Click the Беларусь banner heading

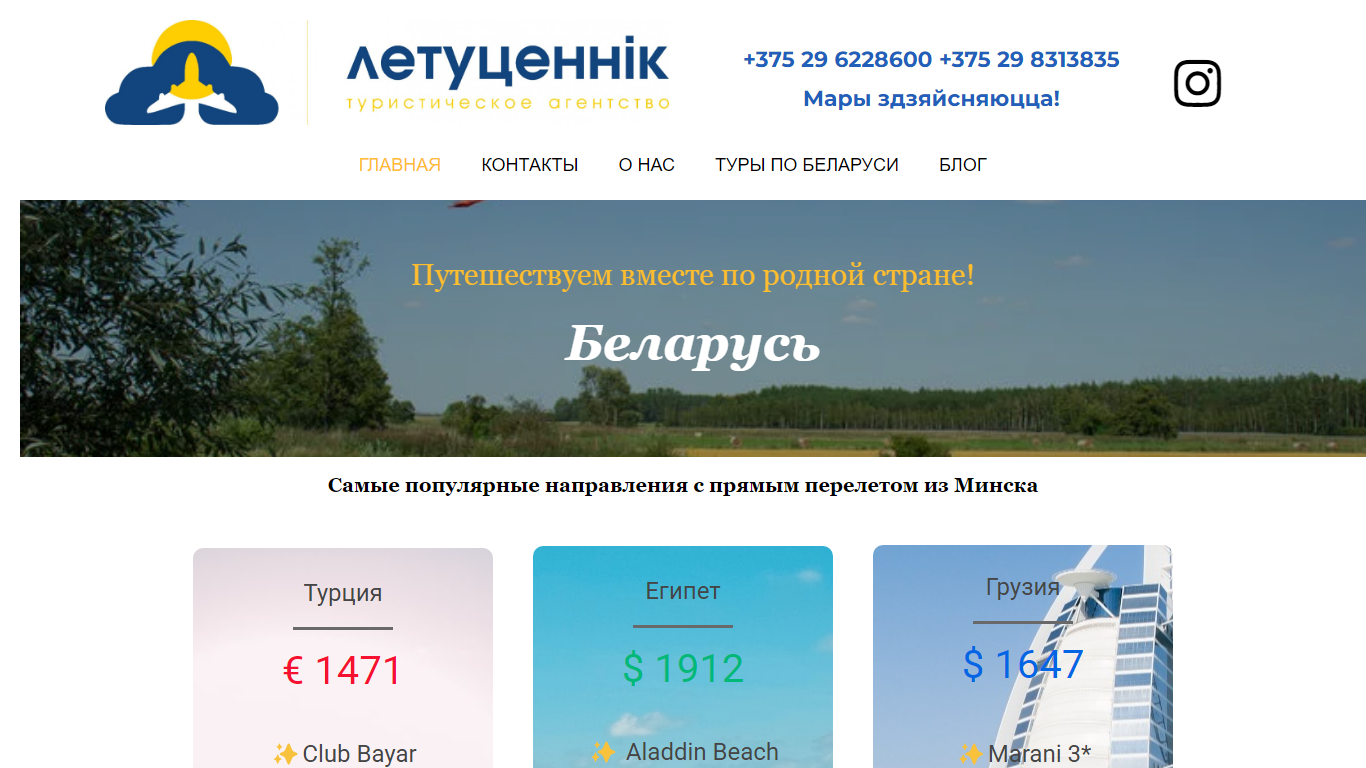[x=693, y=344]
